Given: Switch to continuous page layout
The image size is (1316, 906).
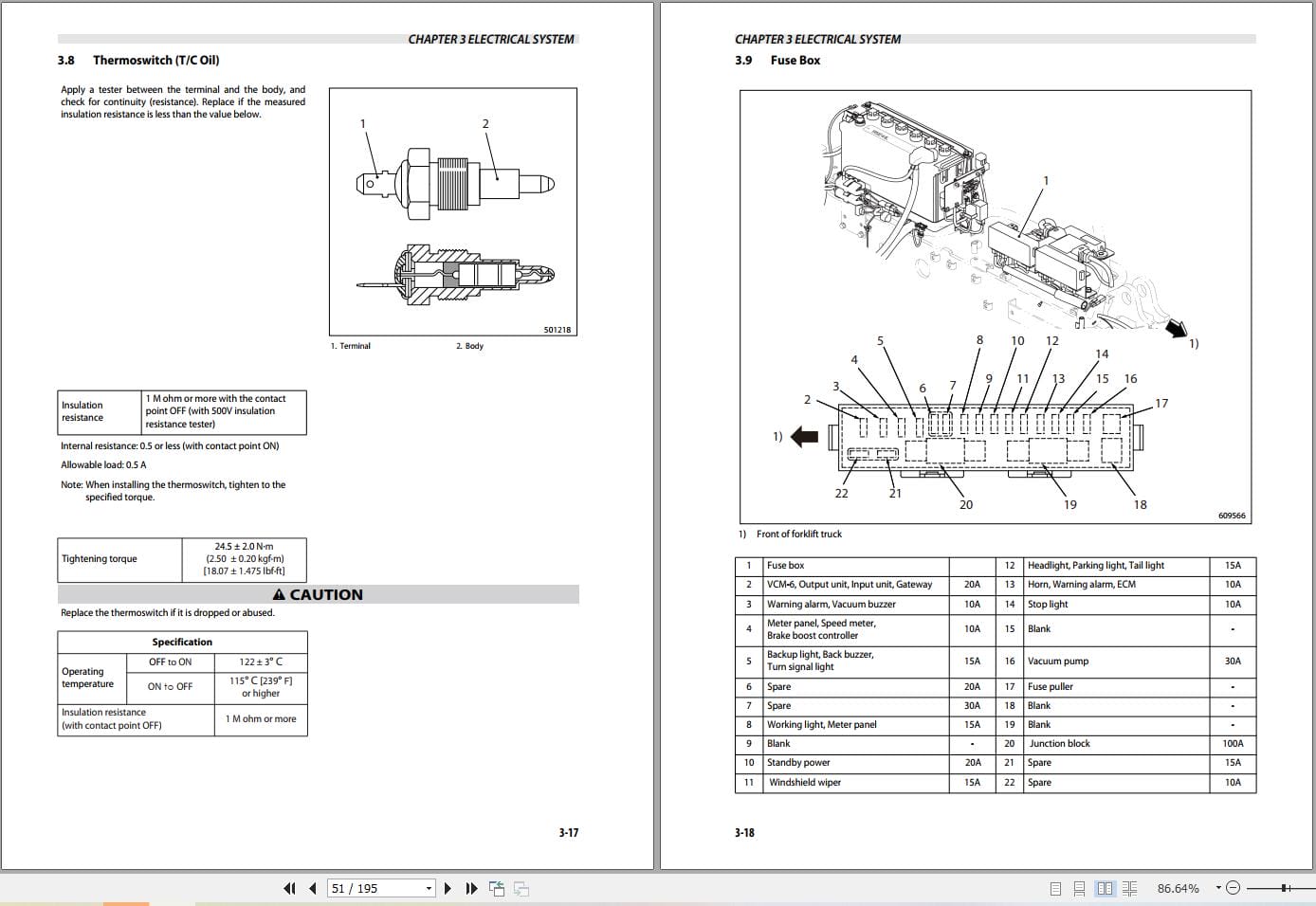Looking at the screenshot, I should coord(1079,888).
